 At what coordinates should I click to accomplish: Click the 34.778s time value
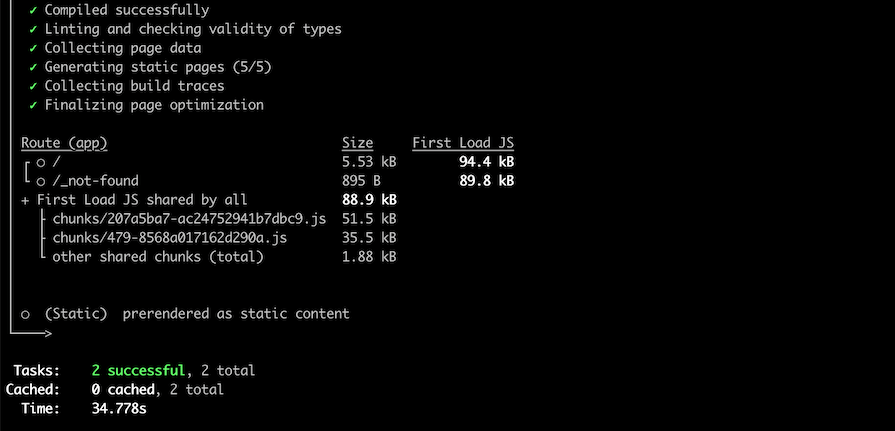119,409
